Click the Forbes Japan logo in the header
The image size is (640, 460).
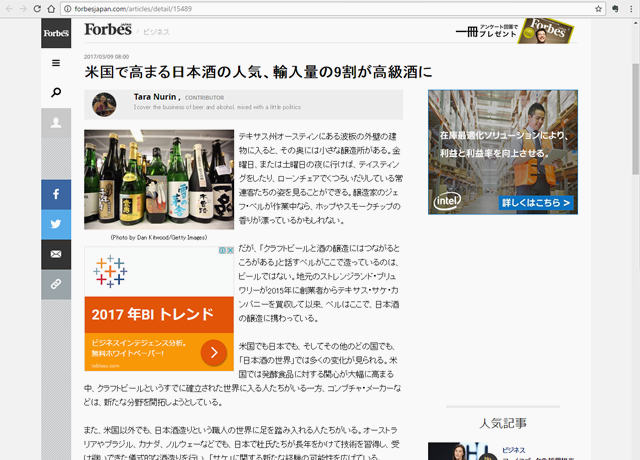click(106, 31)
